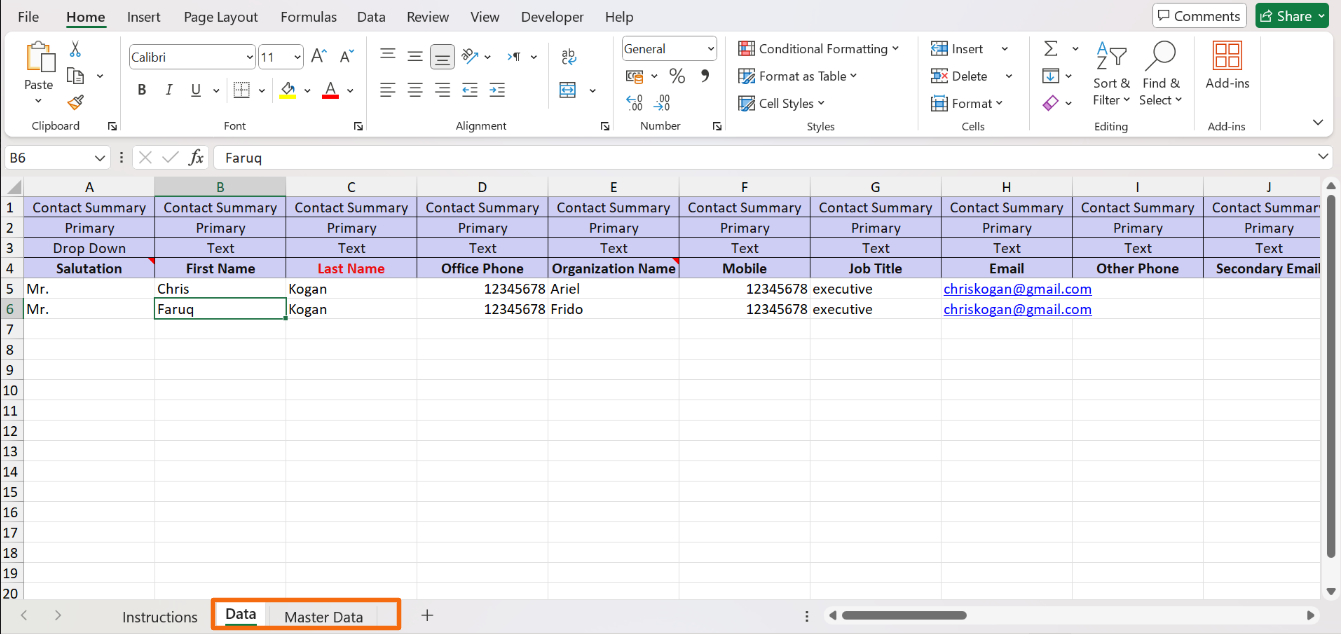Click the Share button

click(1292, 16)
